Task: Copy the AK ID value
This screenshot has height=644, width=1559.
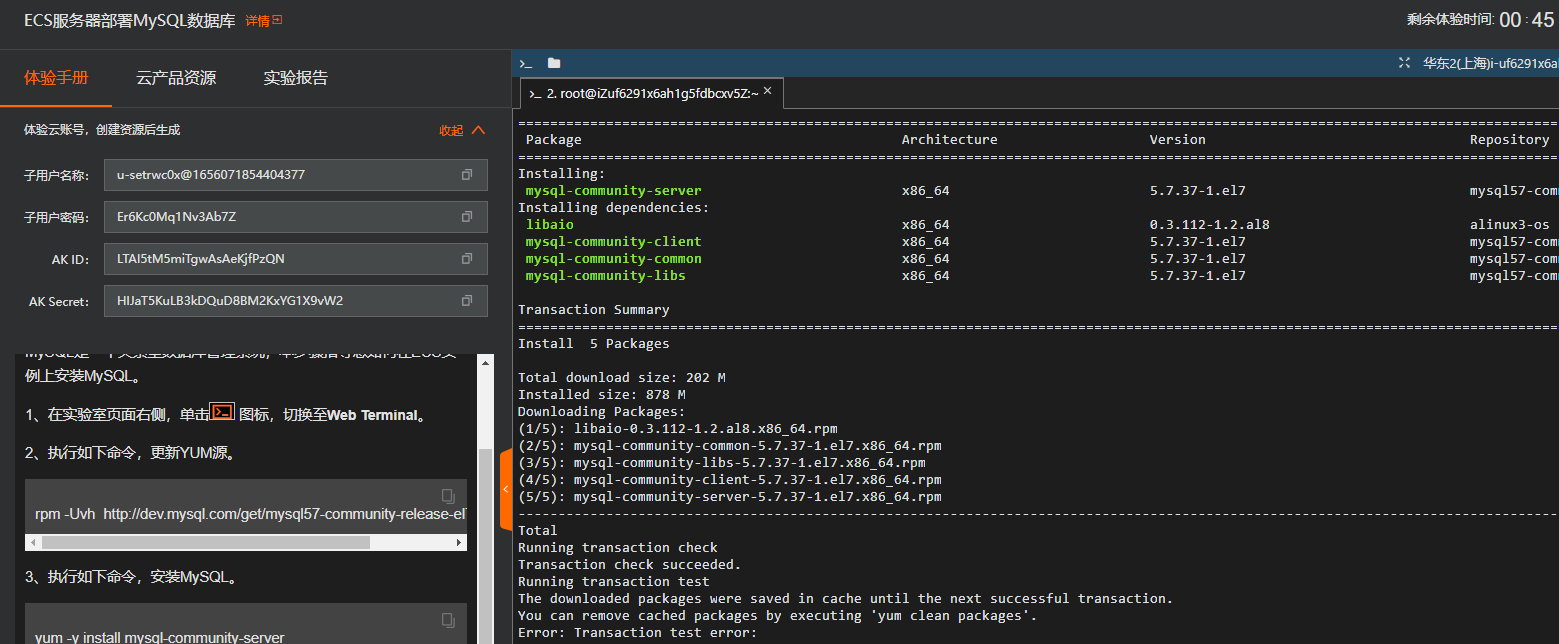Action: (467, 259)
